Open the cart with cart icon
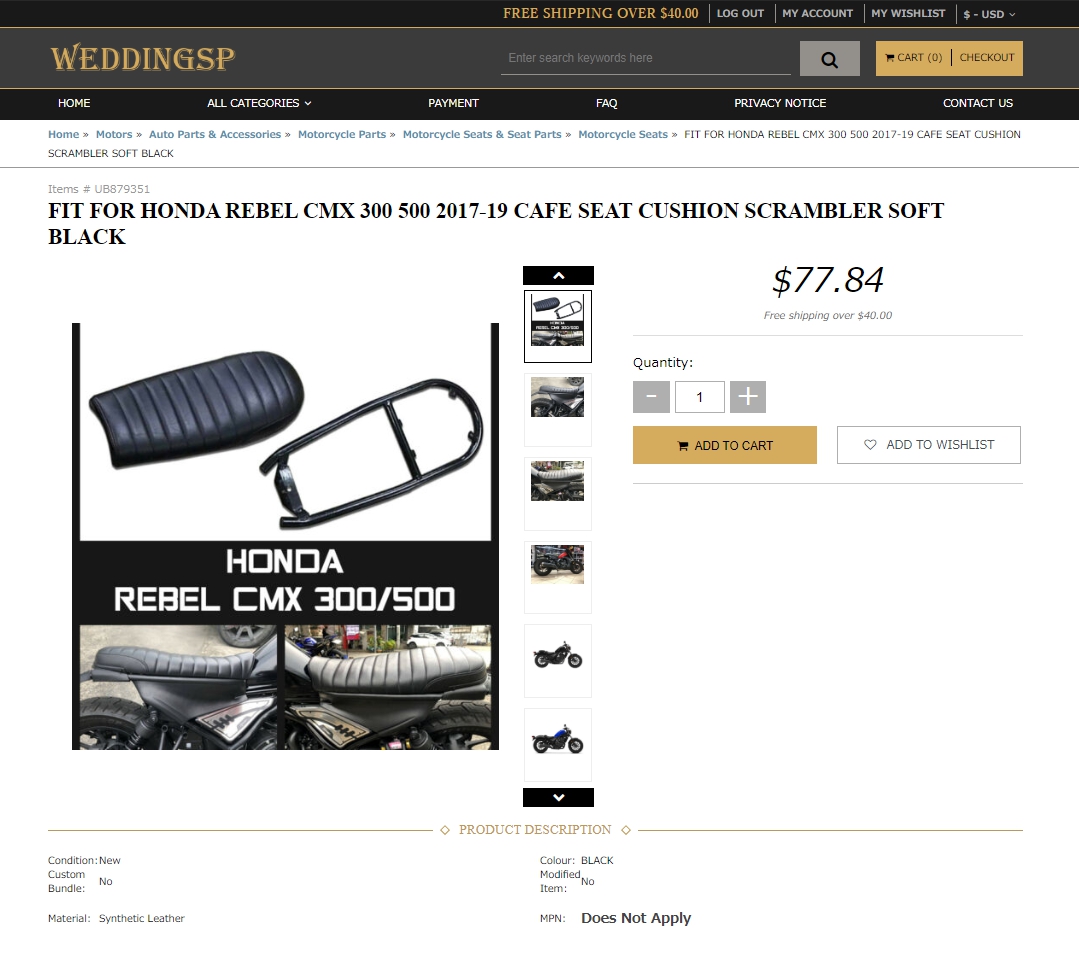Viewport: 1079px width, 954px height. click(x=913, y=58)
